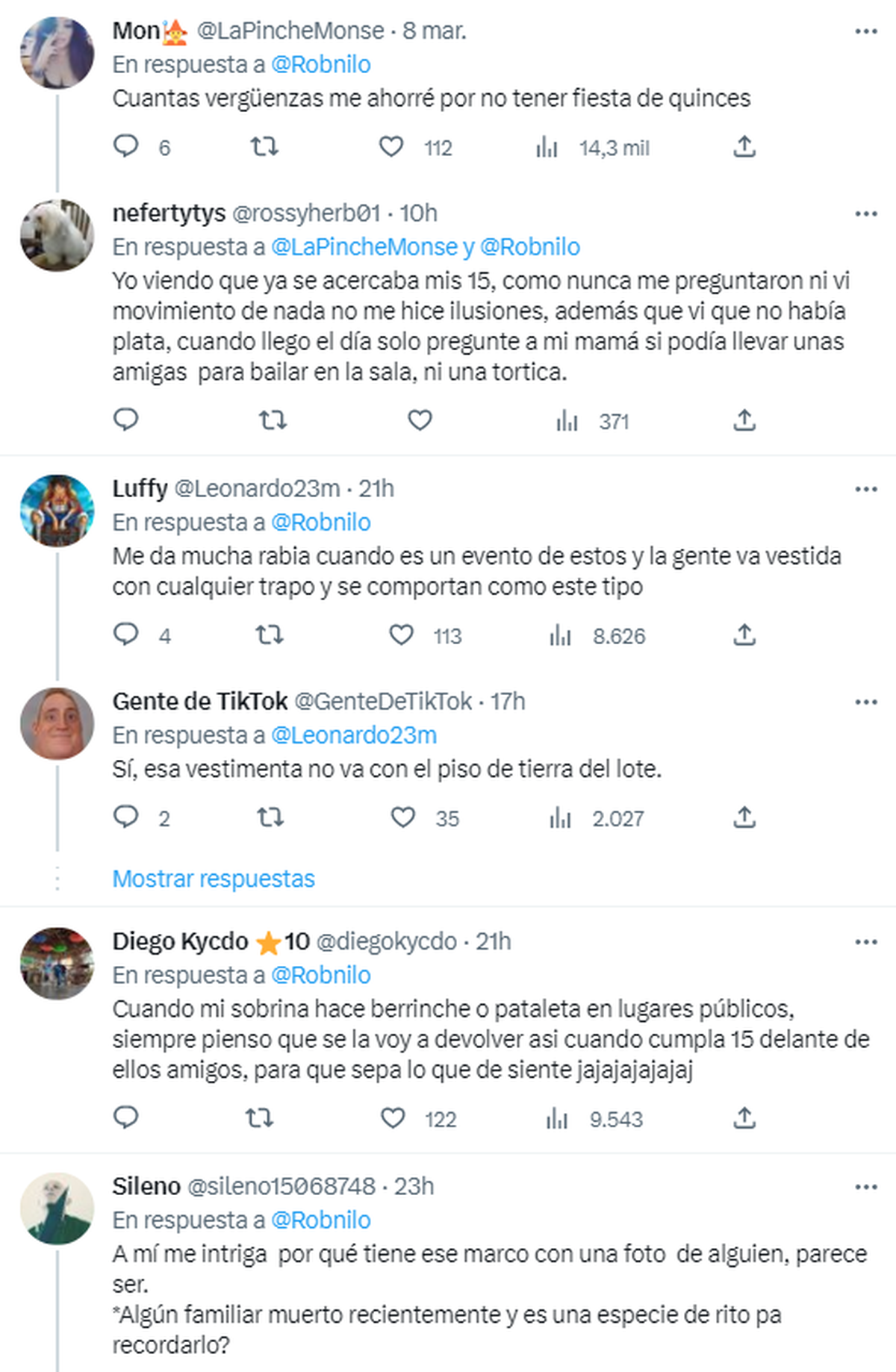Share Diego Kycdo's tweet

744,1118
